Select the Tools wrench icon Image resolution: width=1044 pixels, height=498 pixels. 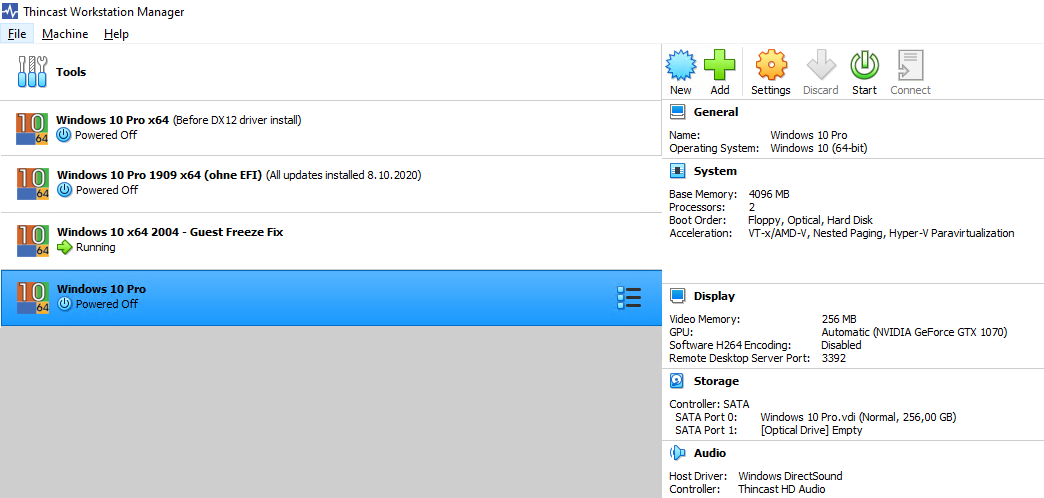[33, 72]
